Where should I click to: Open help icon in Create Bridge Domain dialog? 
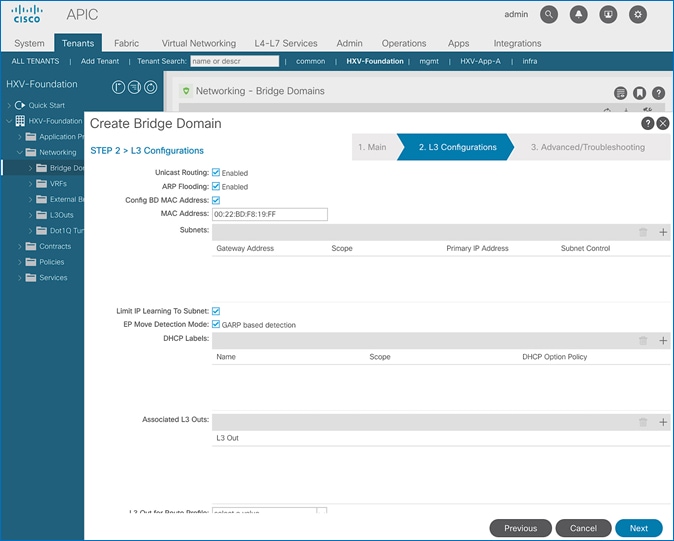(x=647, y=123)
